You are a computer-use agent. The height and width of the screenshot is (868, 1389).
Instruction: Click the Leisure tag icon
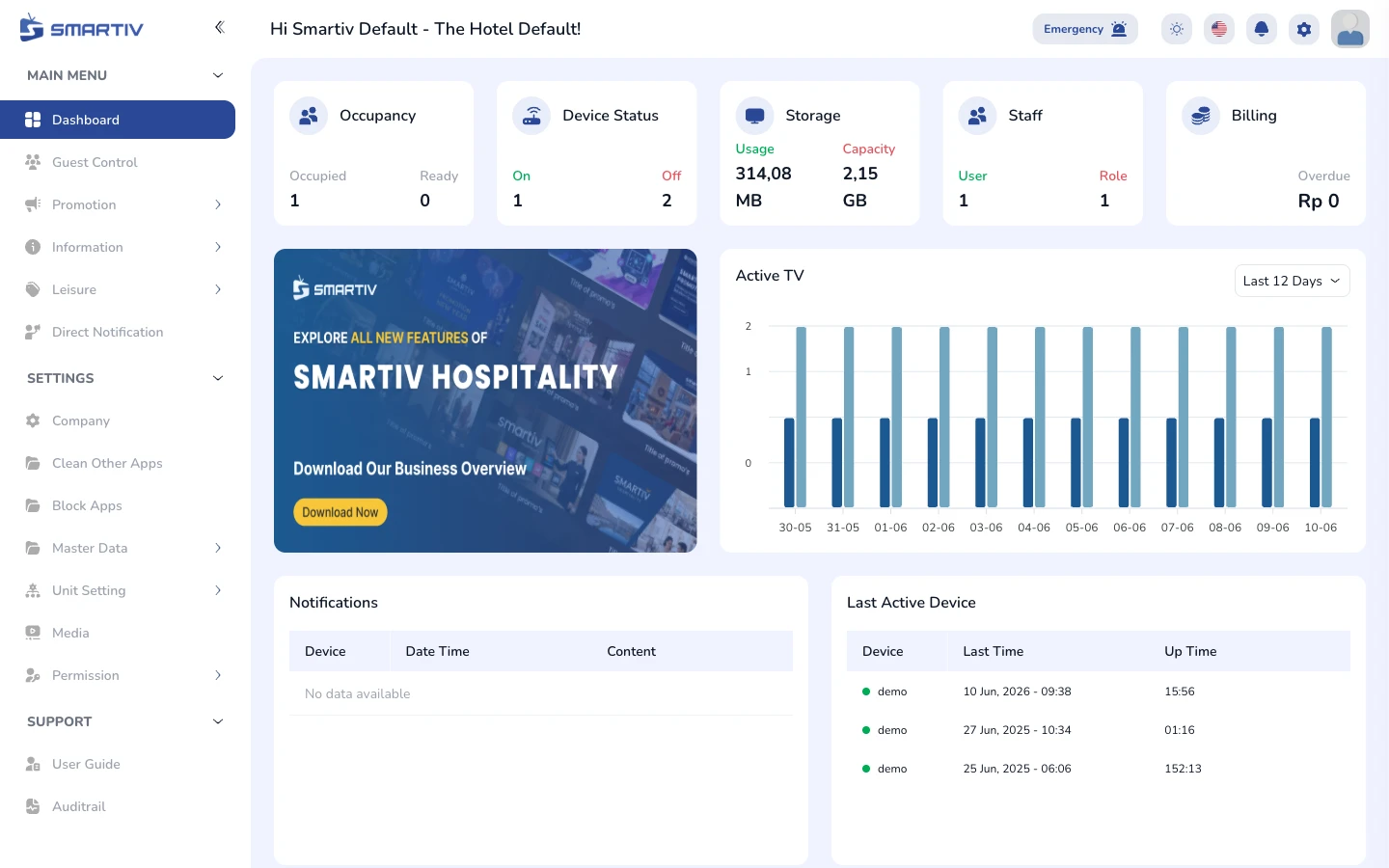coord(33,289)
